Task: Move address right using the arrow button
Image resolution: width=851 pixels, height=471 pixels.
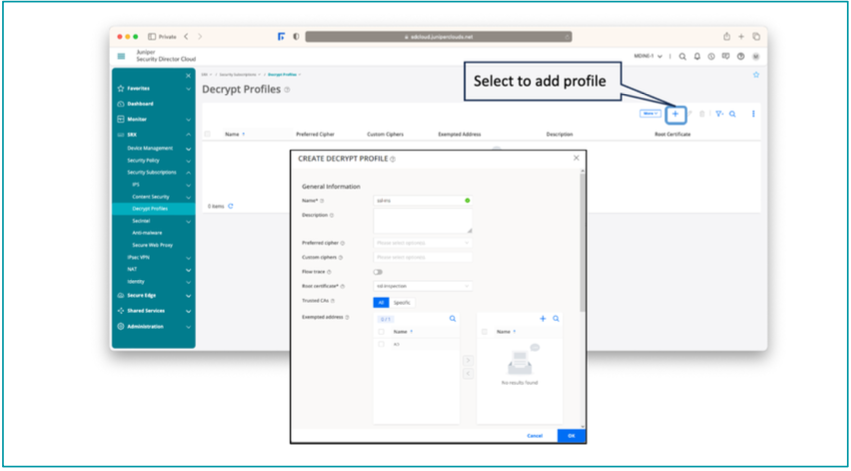Action: coord(470,360)
